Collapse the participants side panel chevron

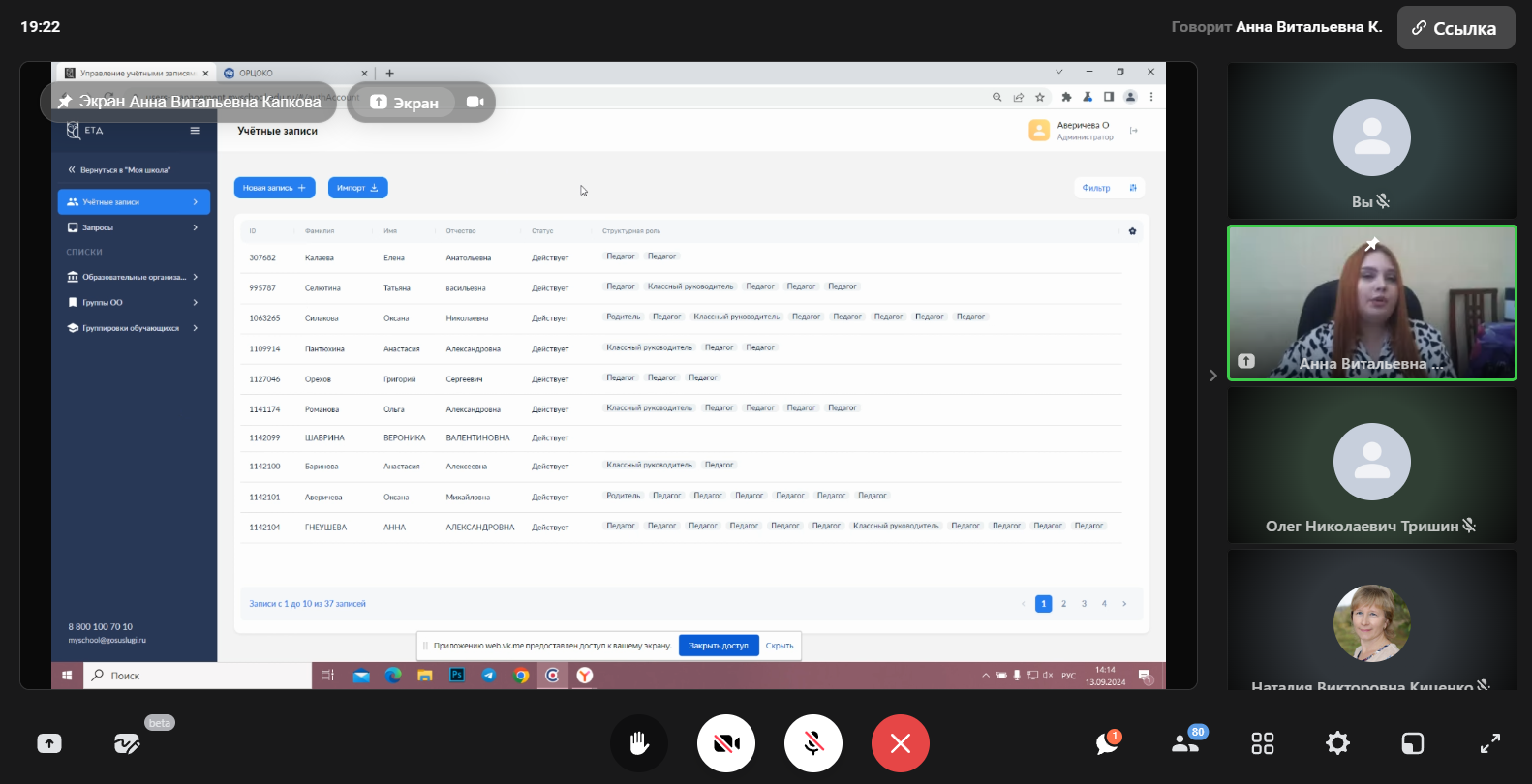pyautogui.click(x=1212, y=376)
